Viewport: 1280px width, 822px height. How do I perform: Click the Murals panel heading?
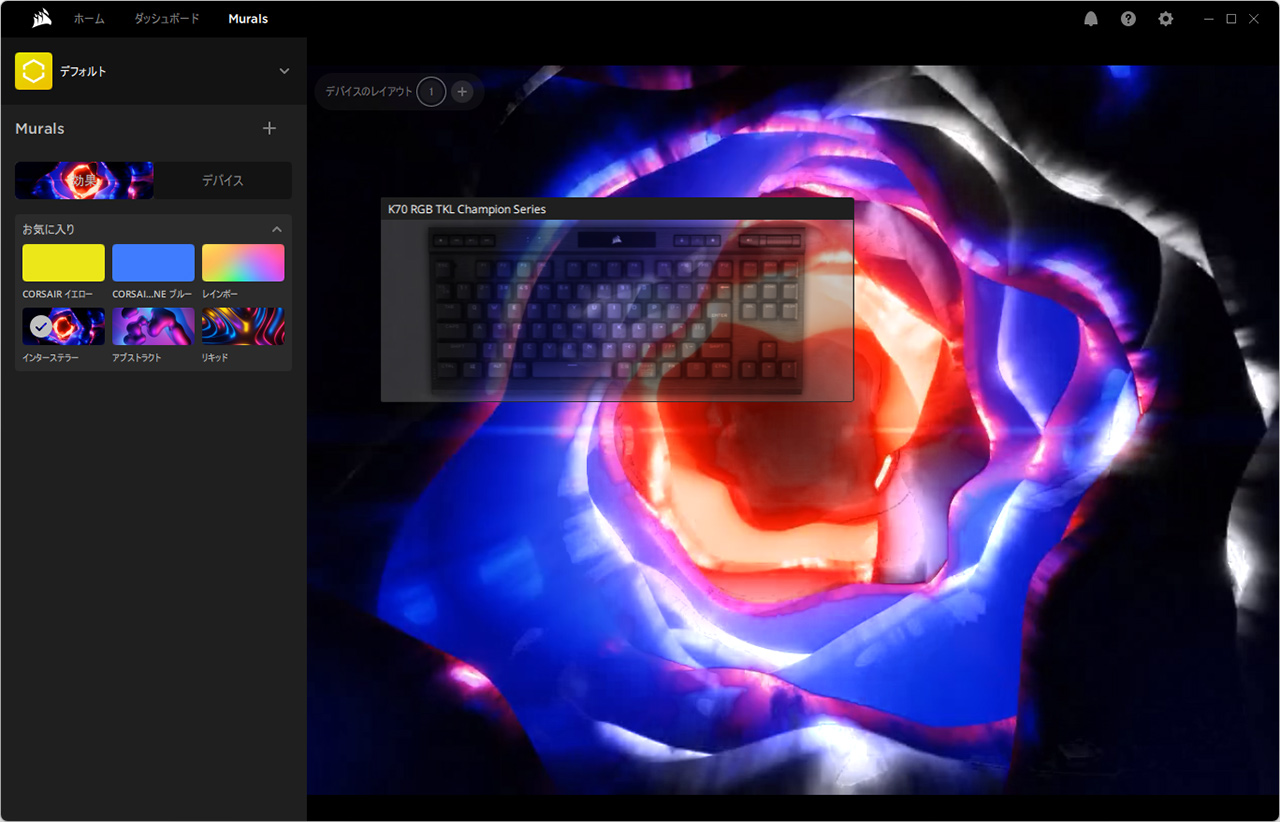tap(40, 129)
